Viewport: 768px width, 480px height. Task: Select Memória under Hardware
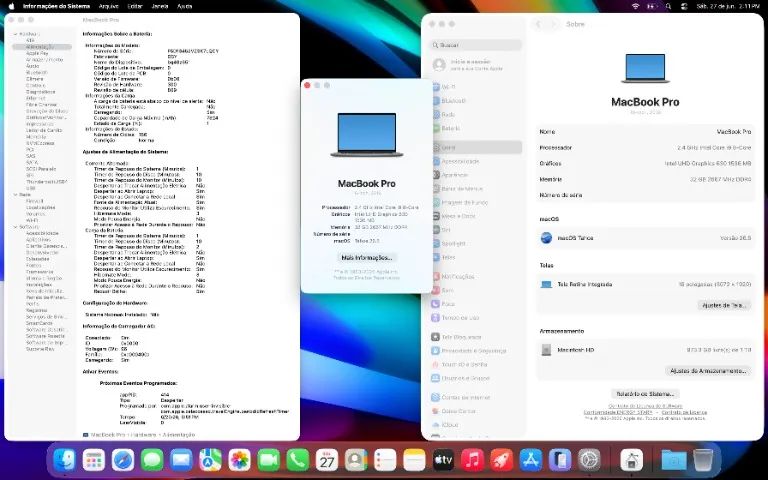(36, 137)
